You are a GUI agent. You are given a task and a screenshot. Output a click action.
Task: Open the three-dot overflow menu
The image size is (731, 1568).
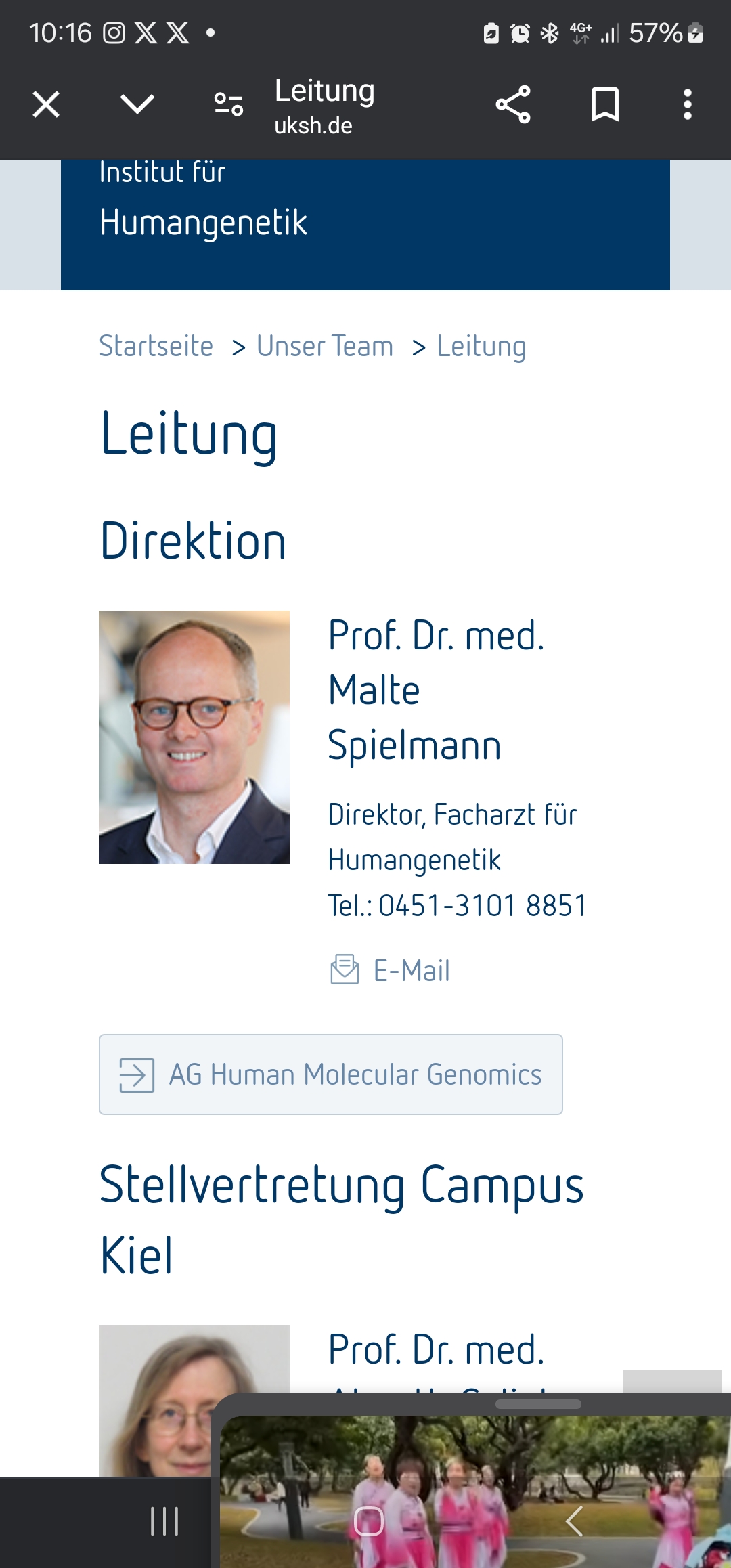pos(688,105)
